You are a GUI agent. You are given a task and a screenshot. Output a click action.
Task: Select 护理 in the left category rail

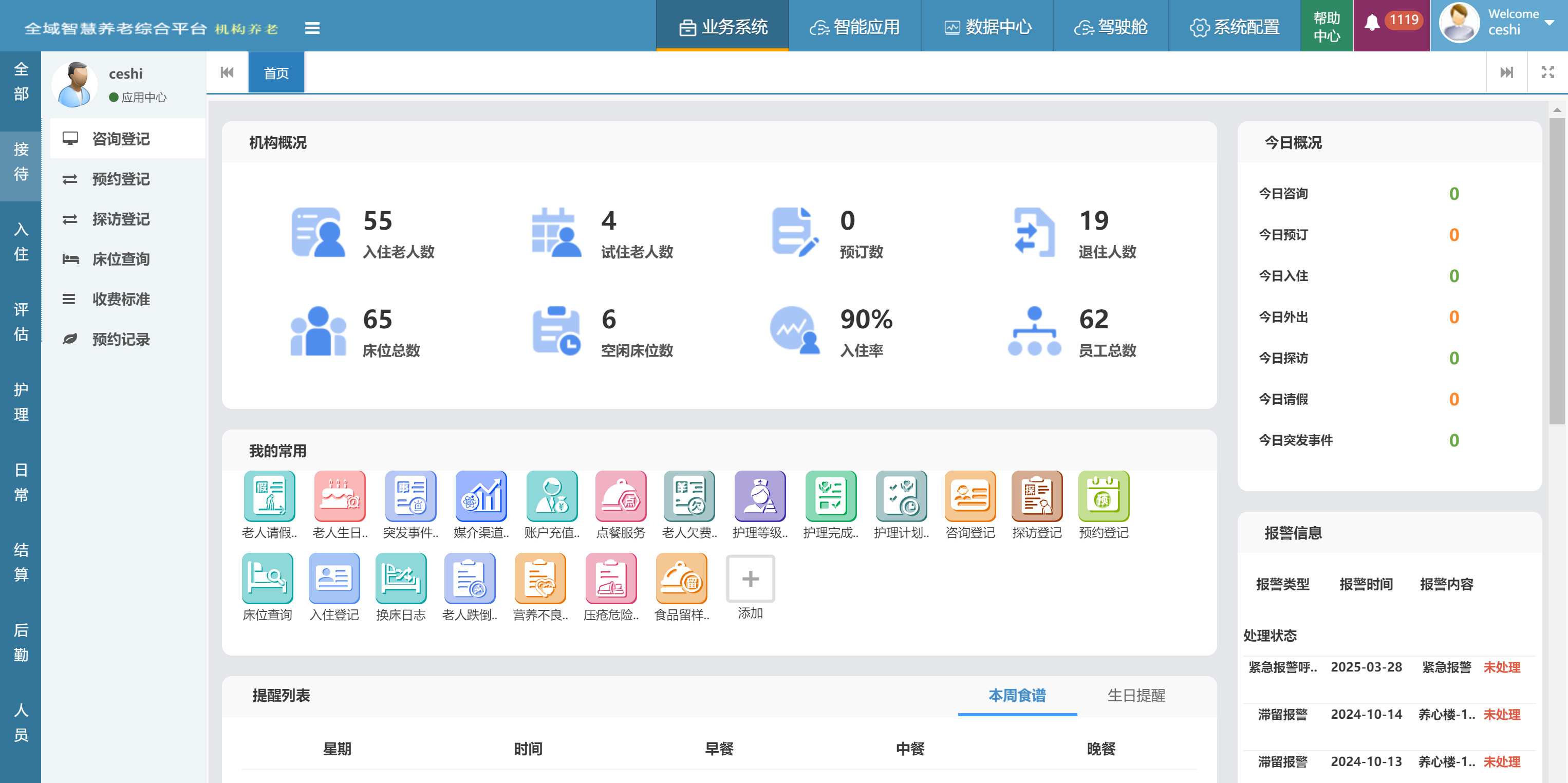[x=21, y=402]
